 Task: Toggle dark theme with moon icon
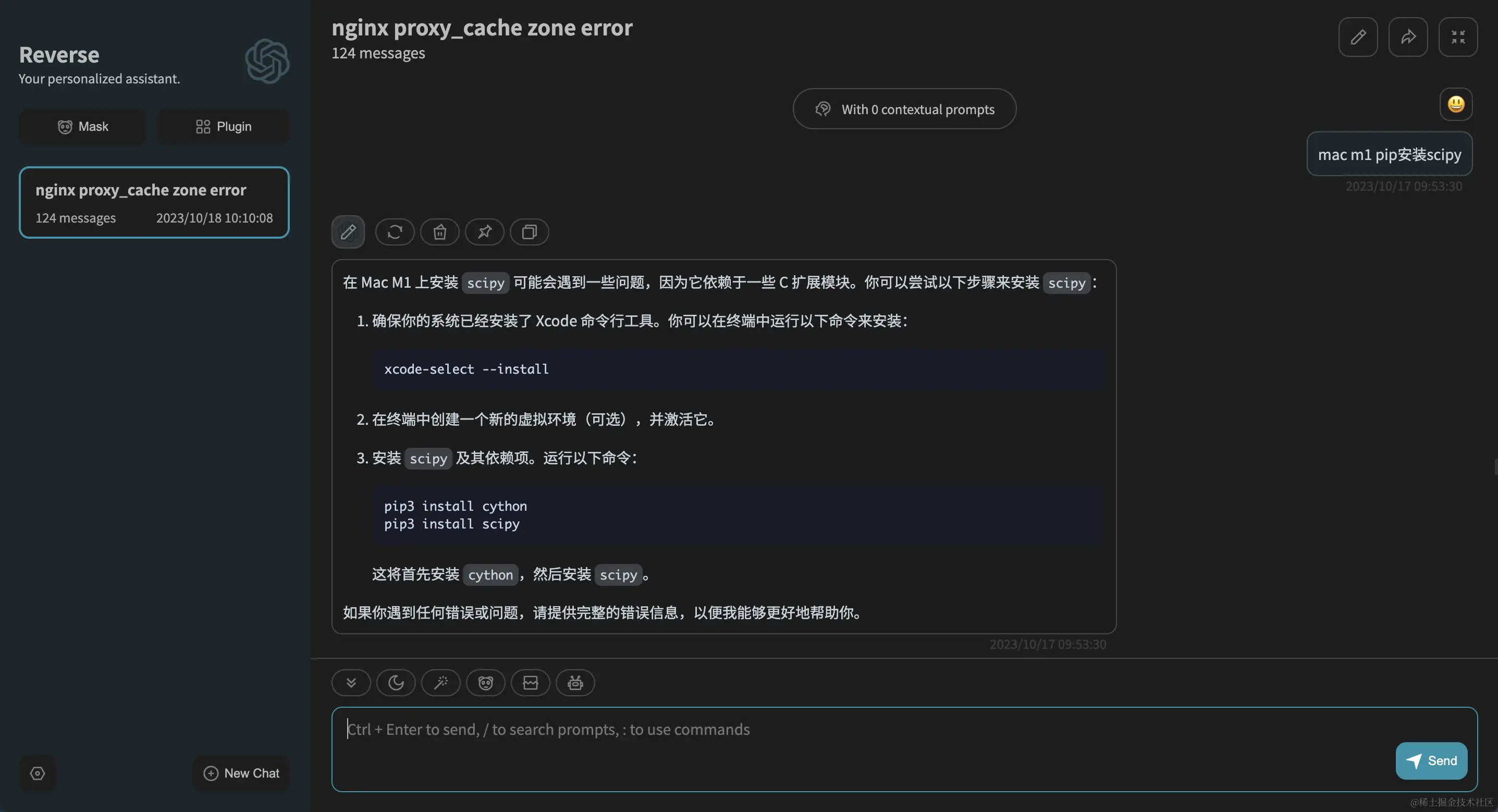click(x=396, y=682)
